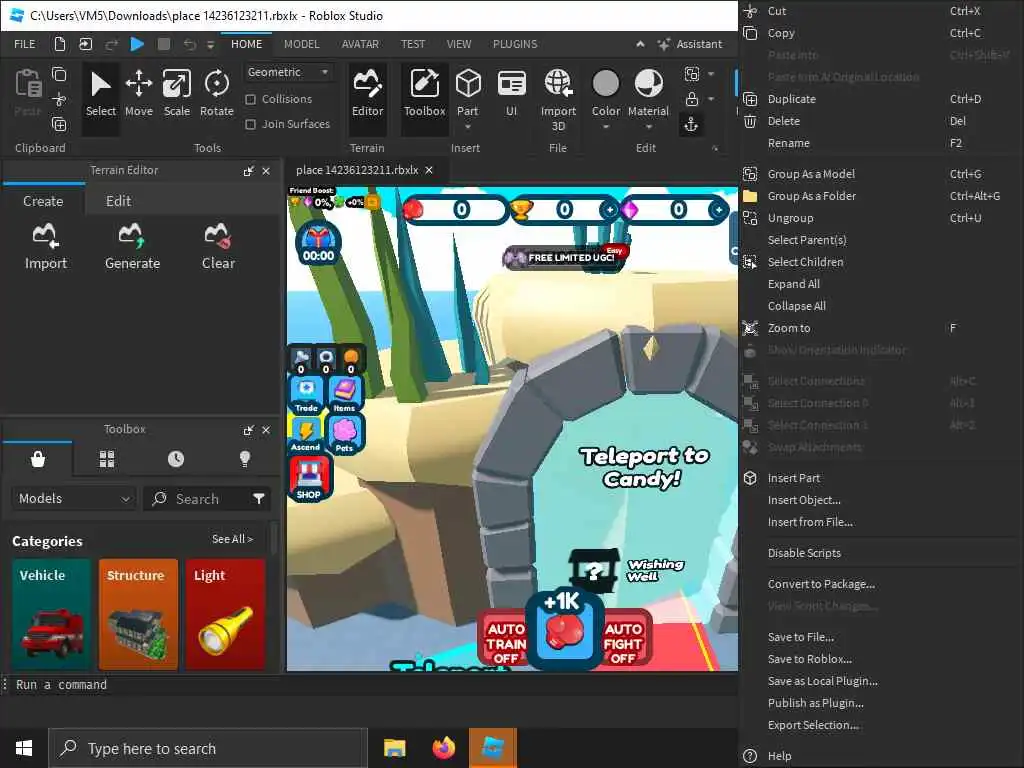Click the Color tool swatch

605,84
